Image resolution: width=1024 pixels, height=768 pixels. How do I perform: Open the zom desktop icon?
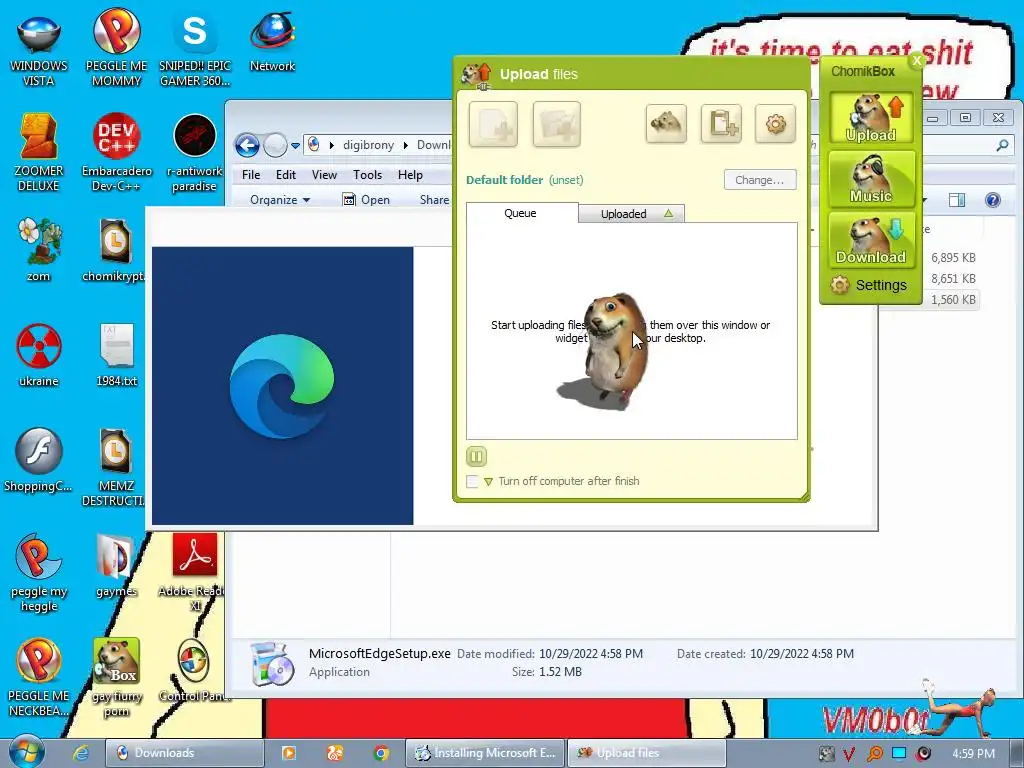(x=39, y=249)
